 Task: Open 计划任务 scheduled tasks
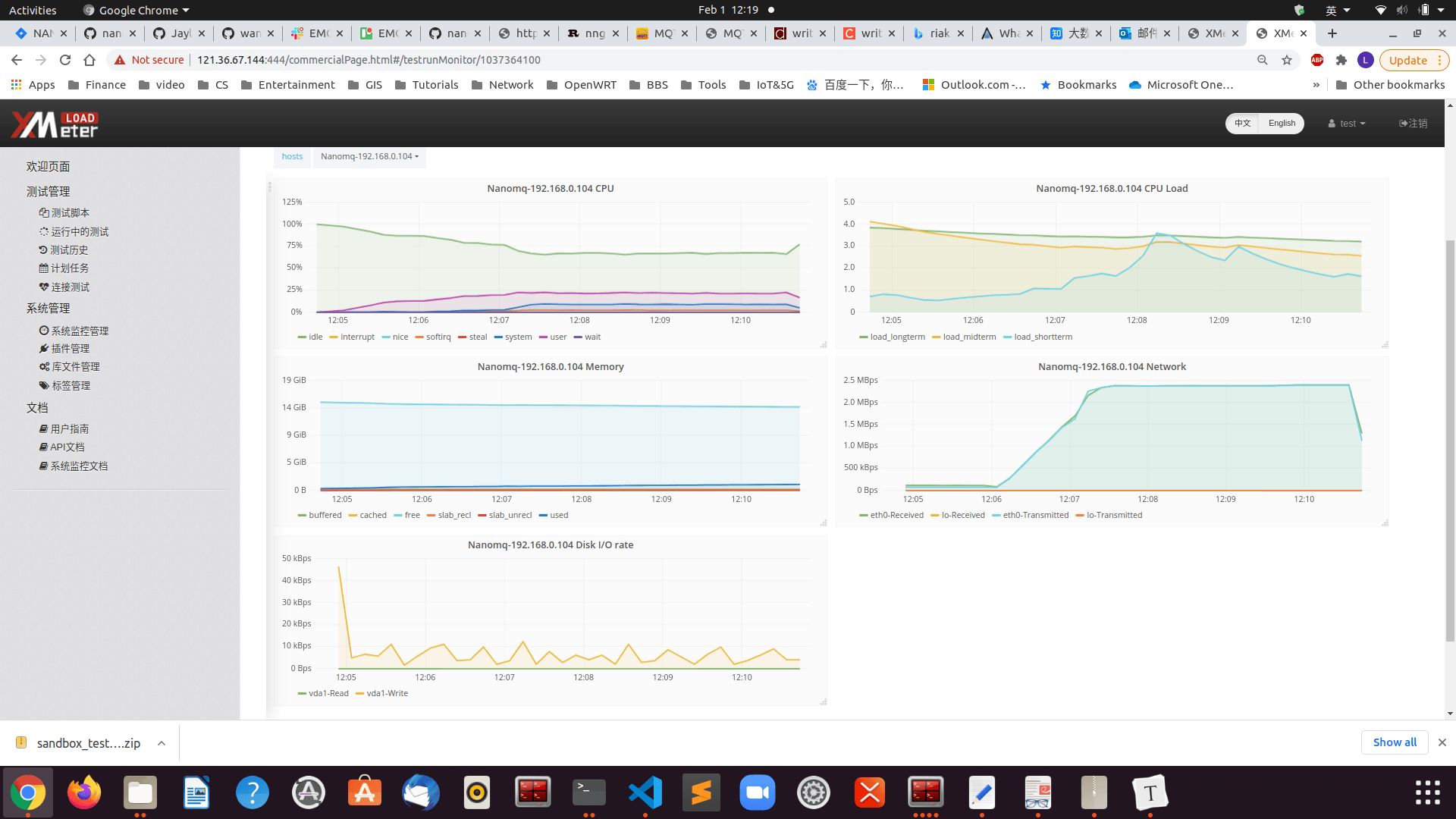tap(69, 268)
